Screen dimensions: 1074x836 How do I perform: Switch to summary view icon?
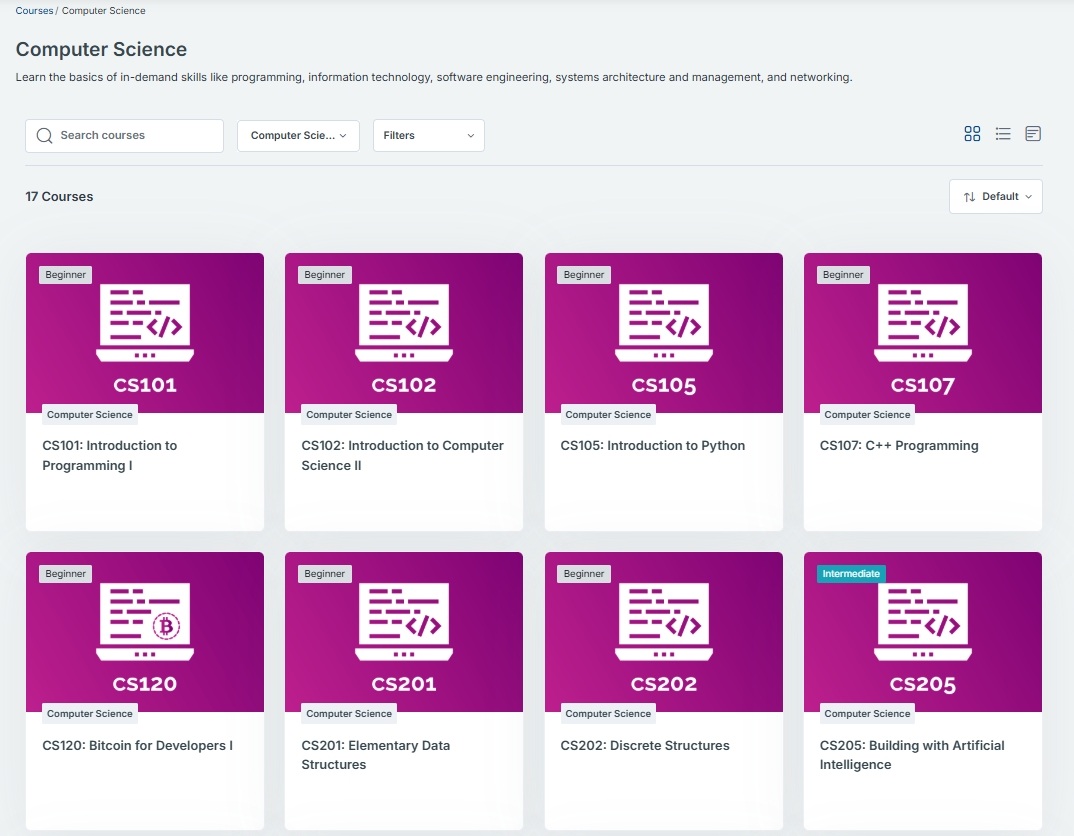tap(1033, 134)
